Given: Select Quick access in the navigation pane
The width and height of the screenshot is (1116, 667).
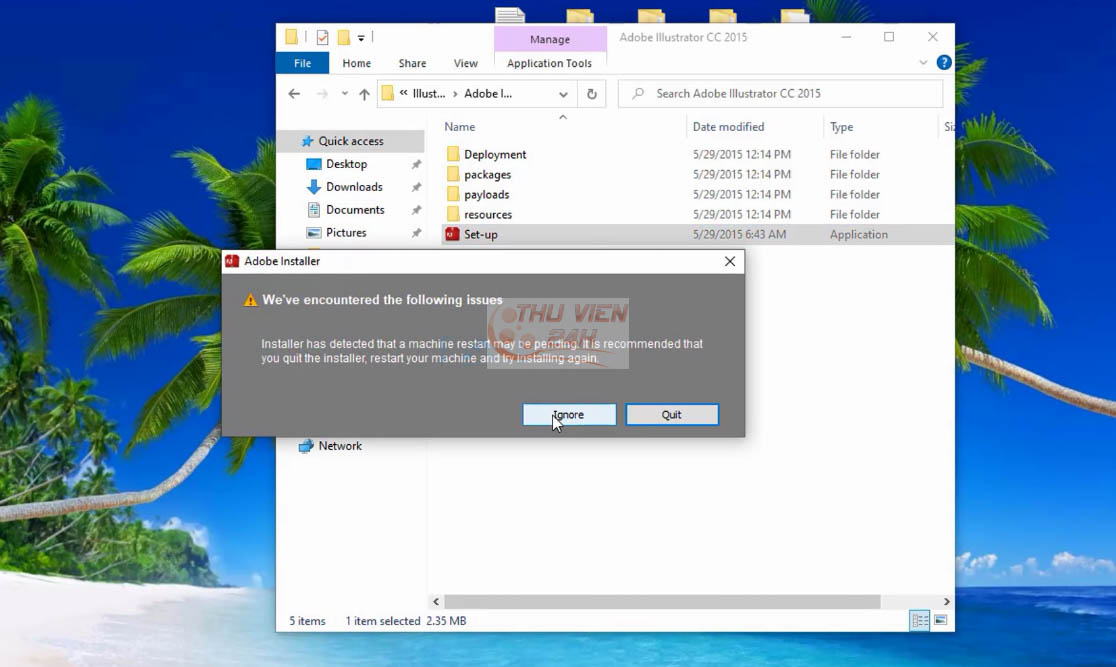Looking at the screenshot, I should [x=351, y=141].
